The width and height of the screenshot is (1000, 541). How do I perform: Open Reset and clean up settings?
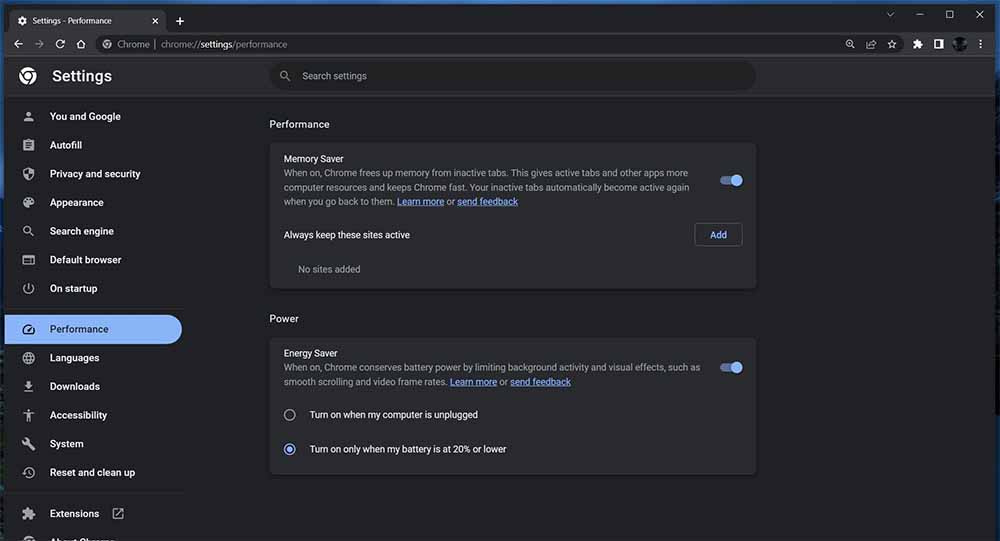click(x=93, y=473)
